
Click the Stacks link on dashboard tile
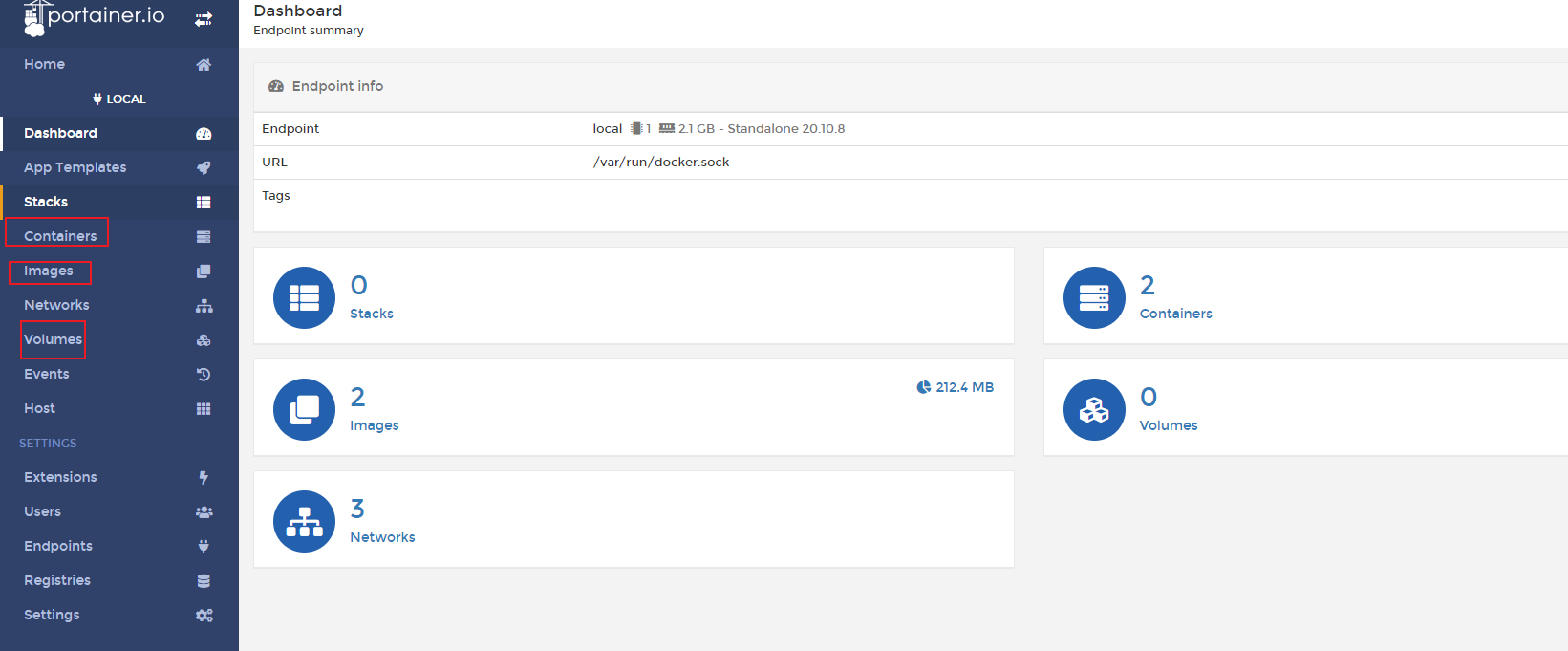click(x=372, y=314)
